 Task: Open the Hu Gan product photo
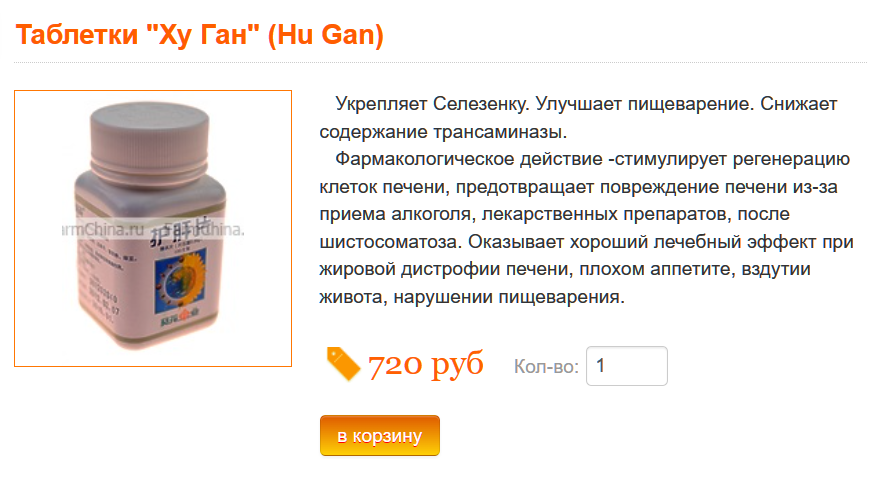(153, 228)
